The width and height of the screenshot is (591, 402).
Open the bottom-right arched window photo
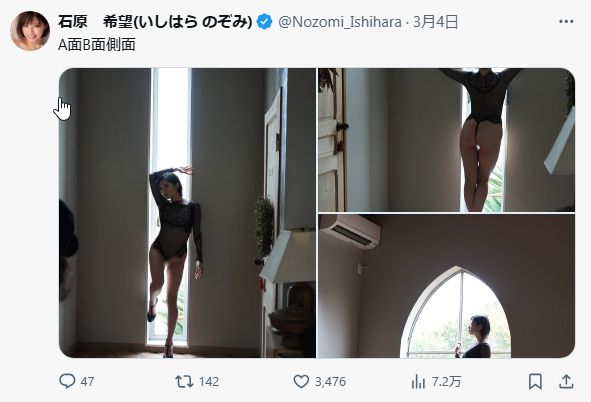[x=447, y=286]
